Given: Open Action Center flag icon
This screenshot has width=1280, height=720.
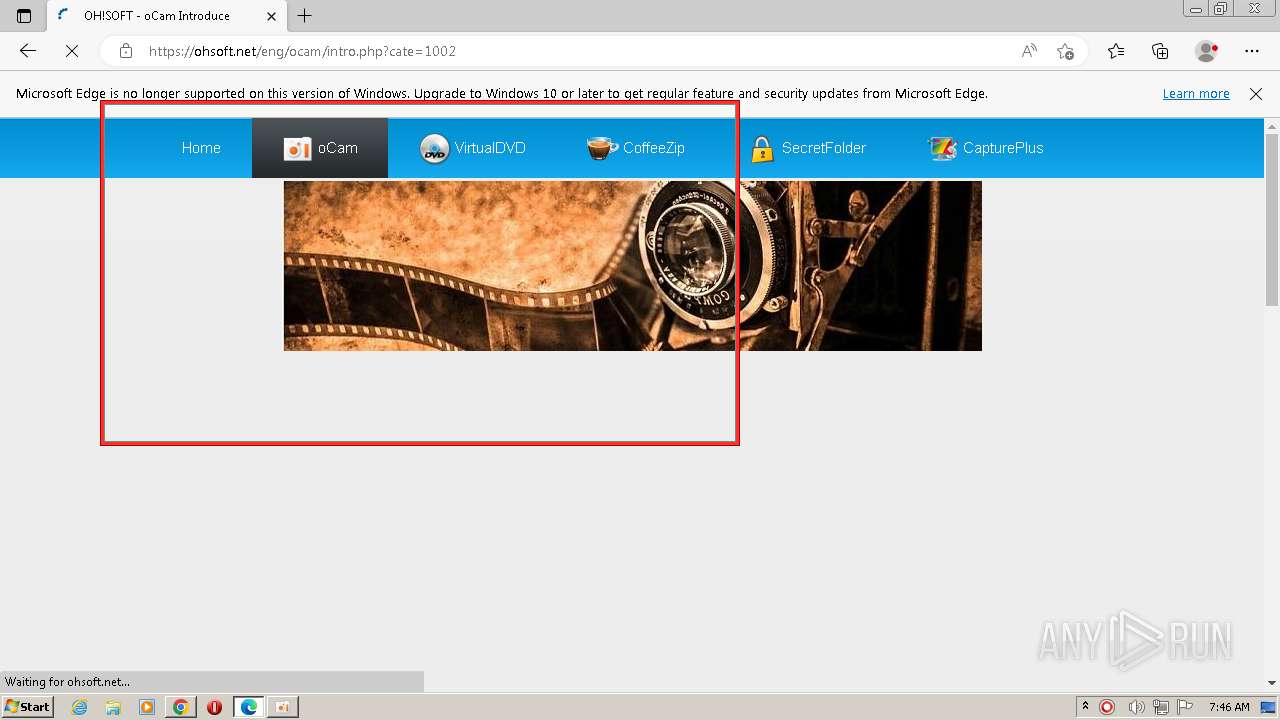Looking at the screenshot, I should [1185, 707].
